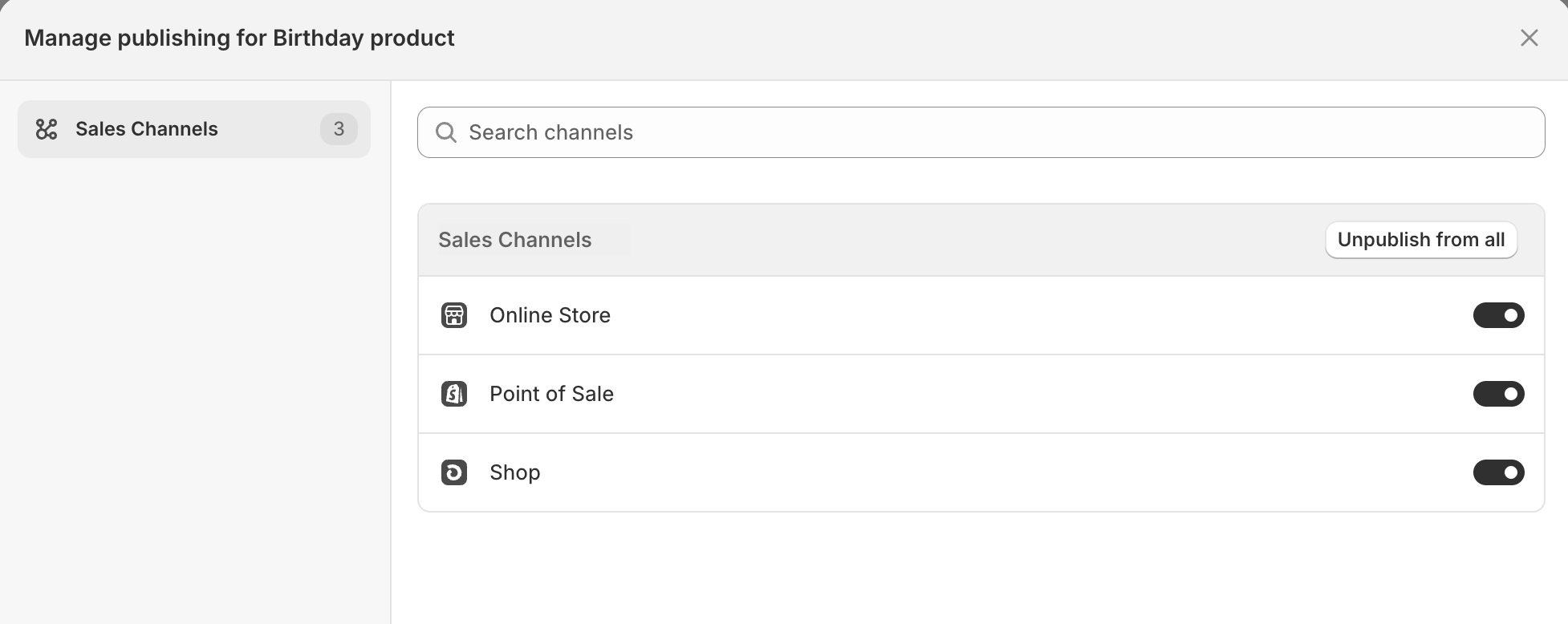Click the channel count badge showing 3
Image resolution: width=1568 pixels, height=624 pixels.
[x=339, y=129]
